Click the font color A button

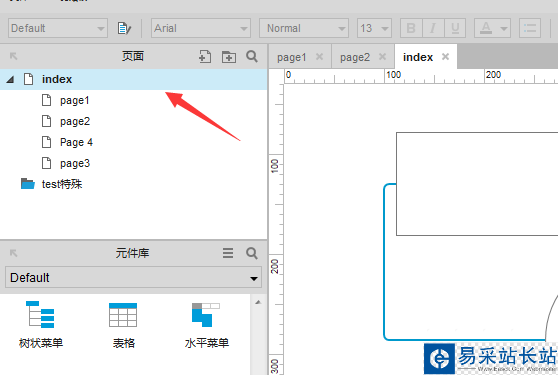[486, 28]
